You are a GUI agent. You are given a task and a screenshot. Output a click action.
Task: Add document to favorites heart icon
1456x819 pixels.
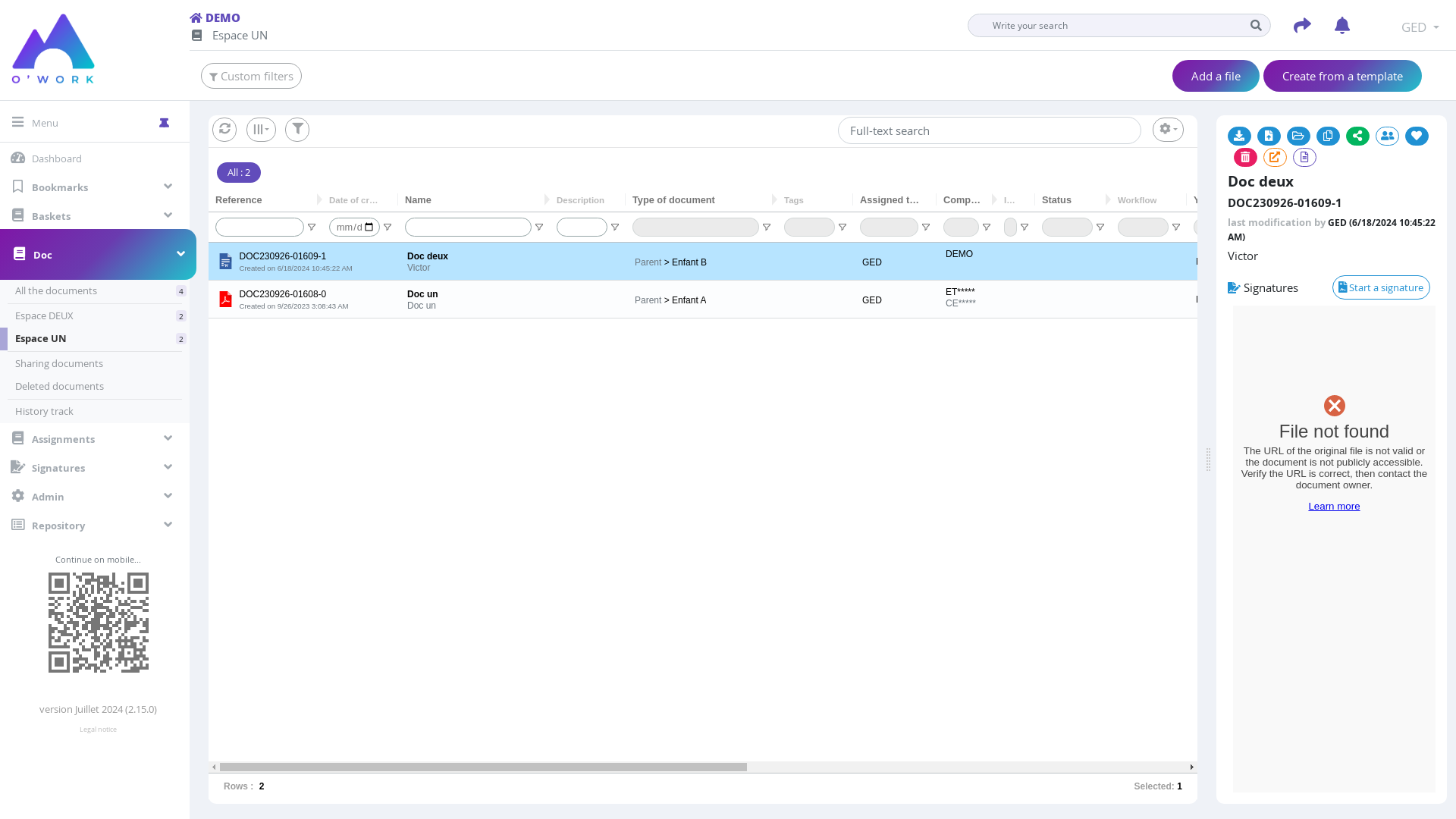[1417, 136]
